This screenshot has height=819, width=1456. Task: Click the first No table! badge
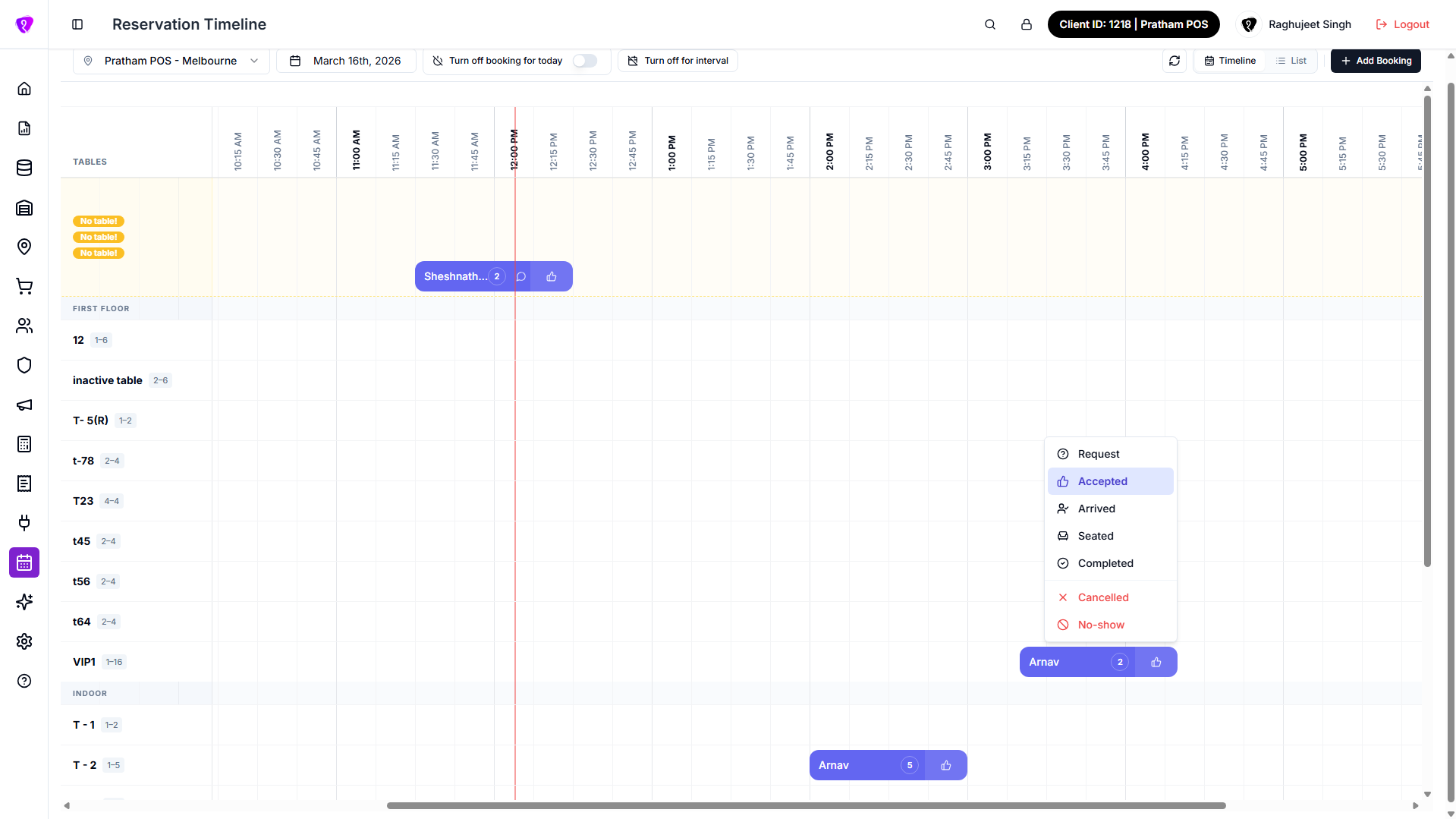[99, 221]
